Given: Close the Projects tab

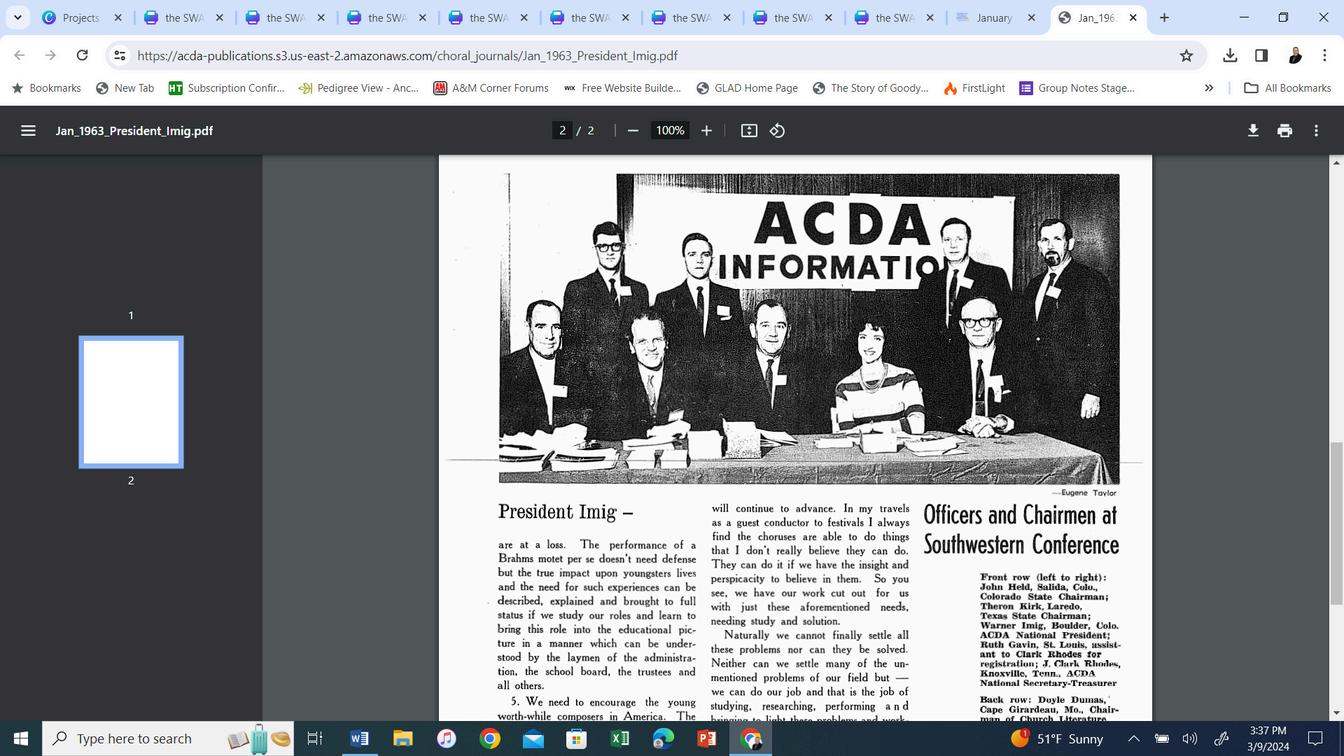Looking at the screenshot, I should tap(118, 18).
